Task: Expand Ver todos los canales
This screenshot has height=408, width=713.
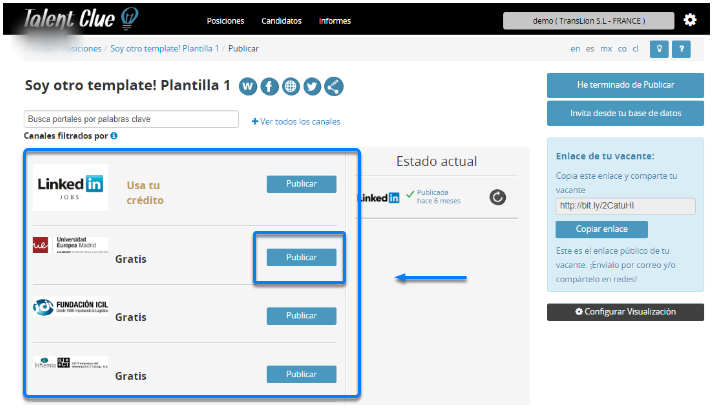Action: coord(296,121)
